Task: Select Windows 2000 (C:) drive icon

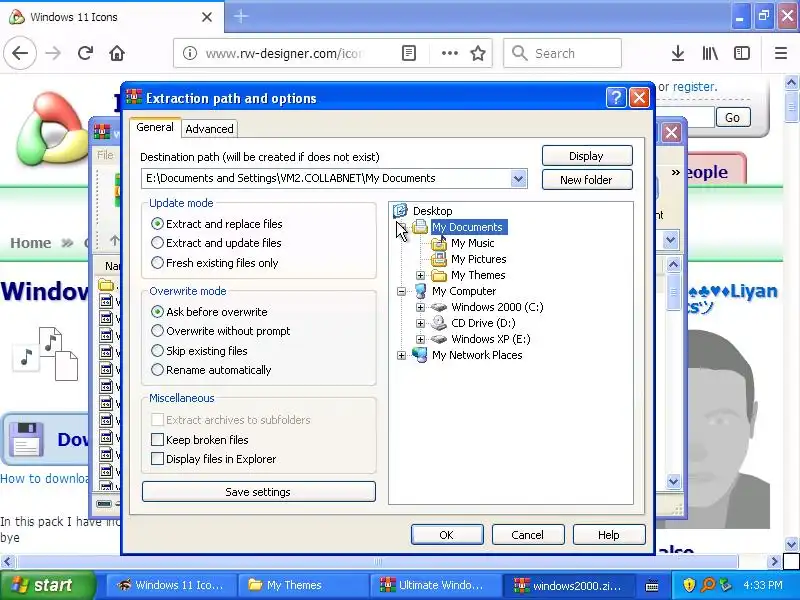Action: [439, 307]
